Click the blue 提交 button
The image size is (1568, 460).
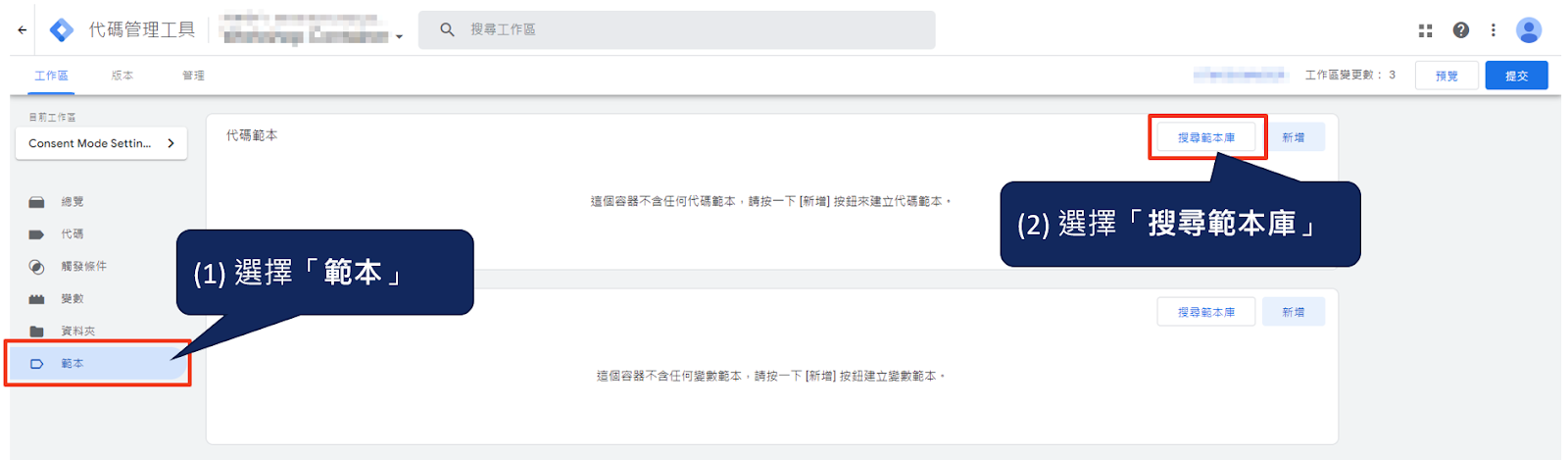1516,76
